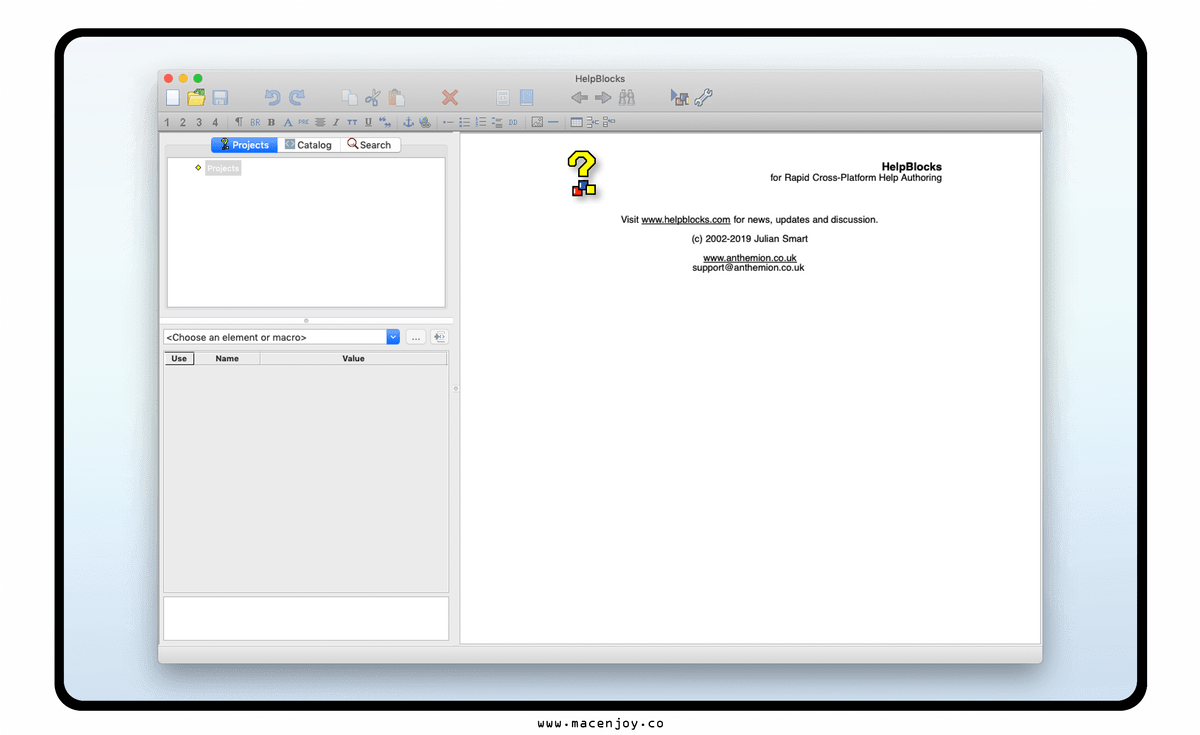Select the Projects tree root item
The image size is (1200, 735).
223,168
